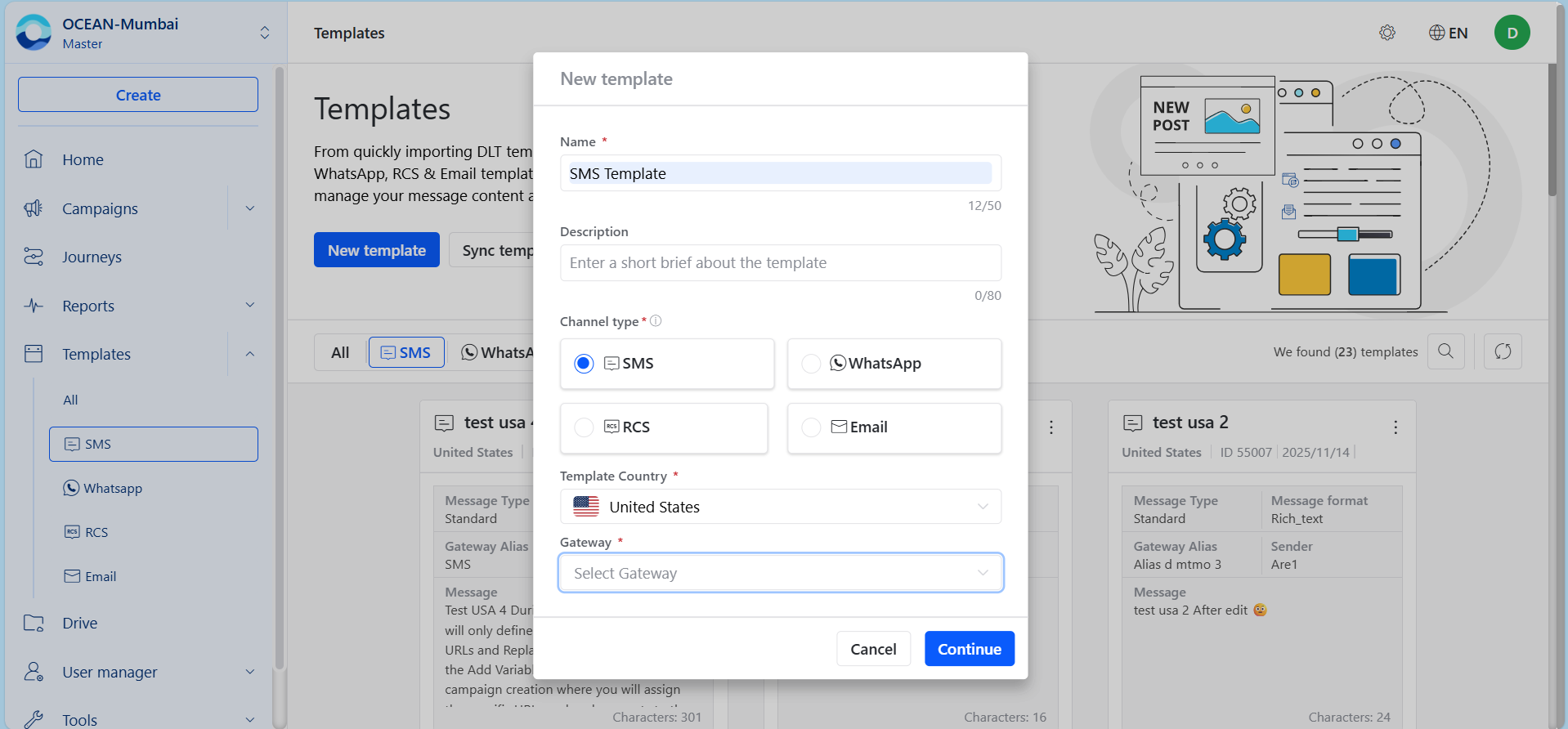This screenshot has height=729, width=1568.
Task: Click the Name input field in dialog
Action: (781, 173)
